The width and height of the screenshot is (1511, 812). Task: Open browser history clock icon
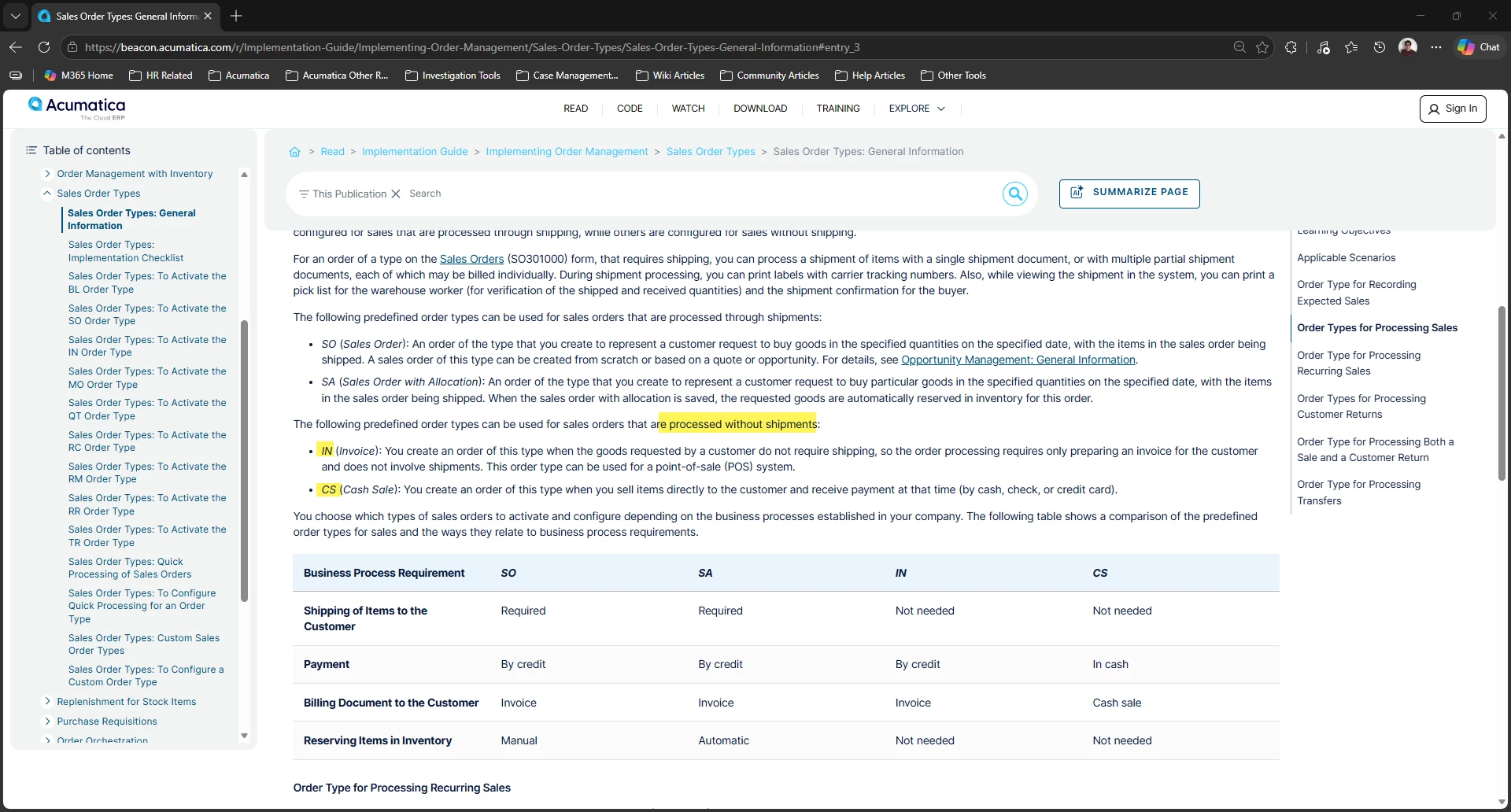tap(1380, 47)
